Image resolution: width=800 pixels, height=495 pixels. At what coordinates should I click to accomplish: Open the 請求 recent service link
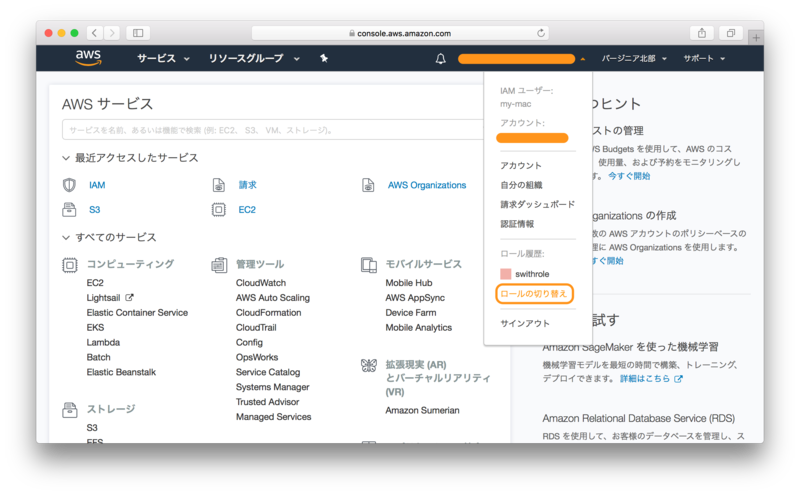[x=247, y=185]
